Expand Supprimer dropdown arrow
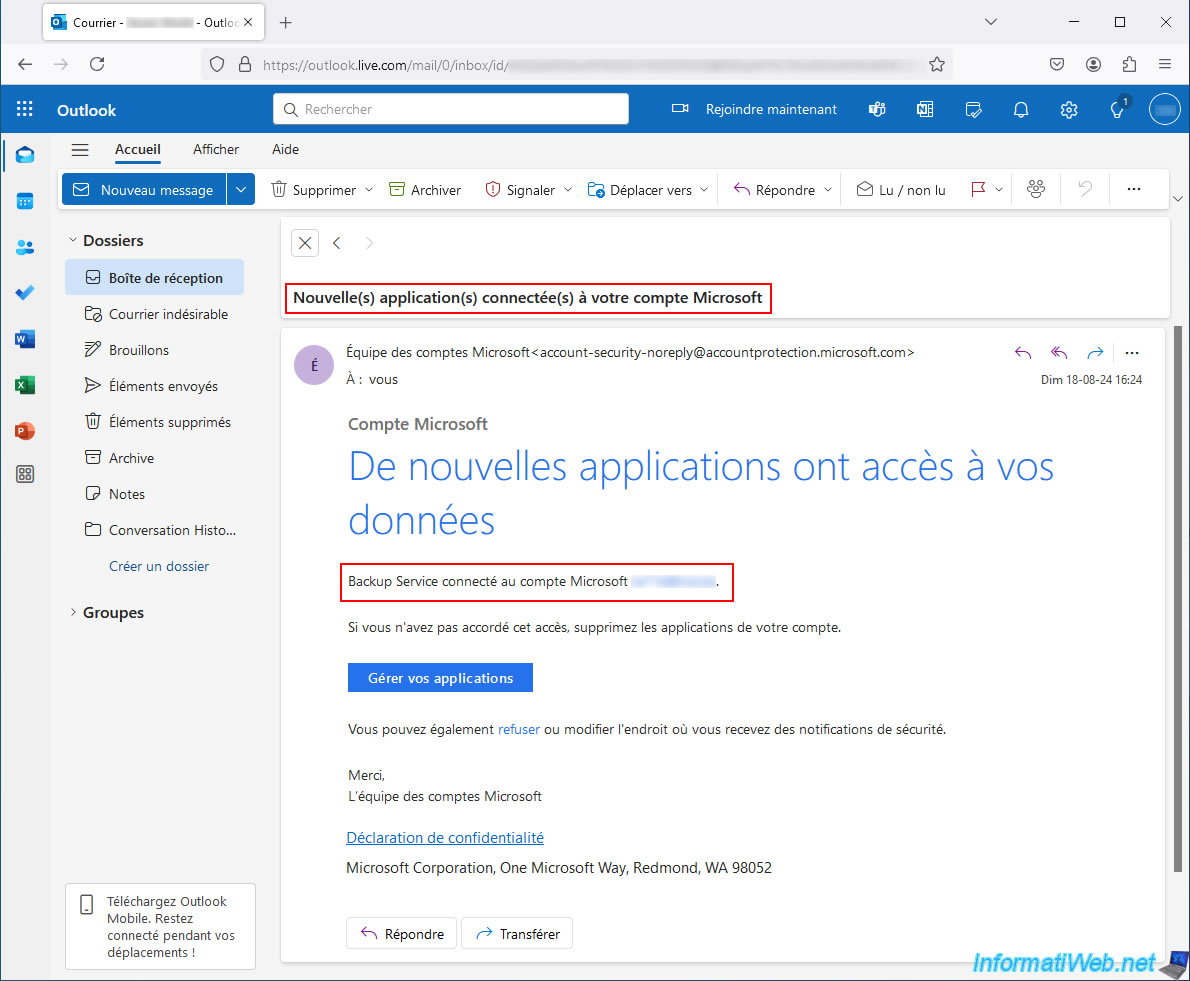The height and width of the screenshot is (981, 1190). [x=369, y=190]
